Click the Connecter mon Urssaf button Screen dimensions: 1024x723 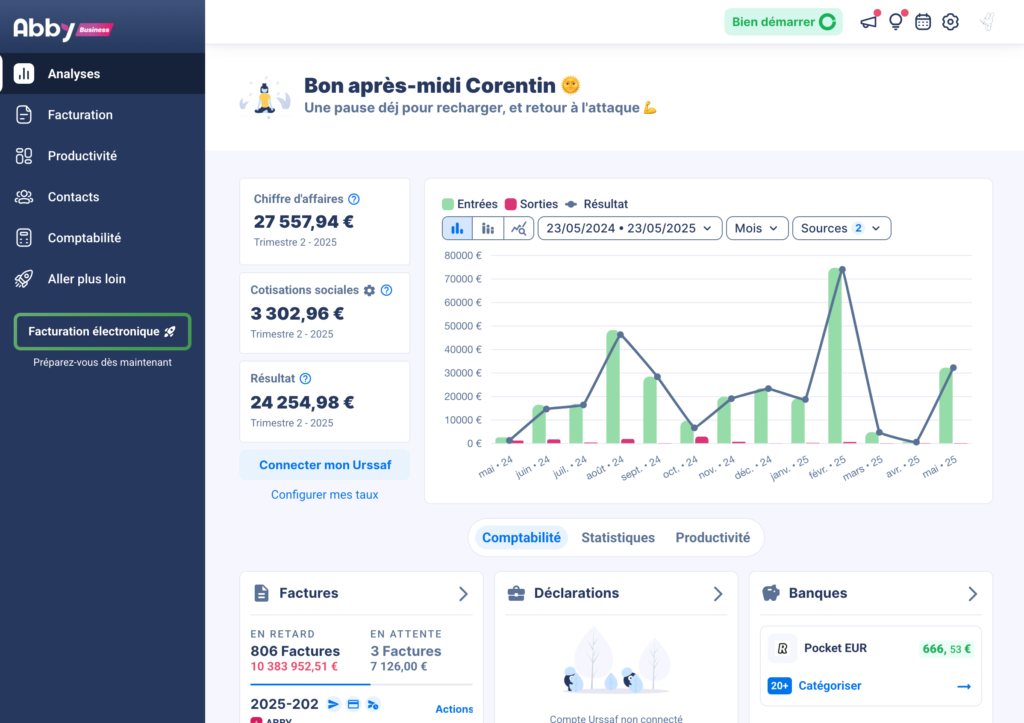324,465
